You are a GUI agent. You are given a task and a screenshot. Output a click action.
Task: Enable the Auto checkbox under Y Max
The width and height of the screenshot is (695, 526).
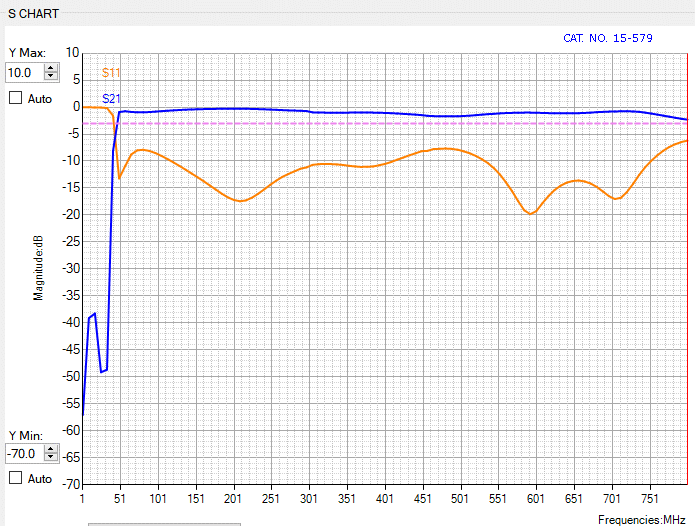click(x=15, y=98)
